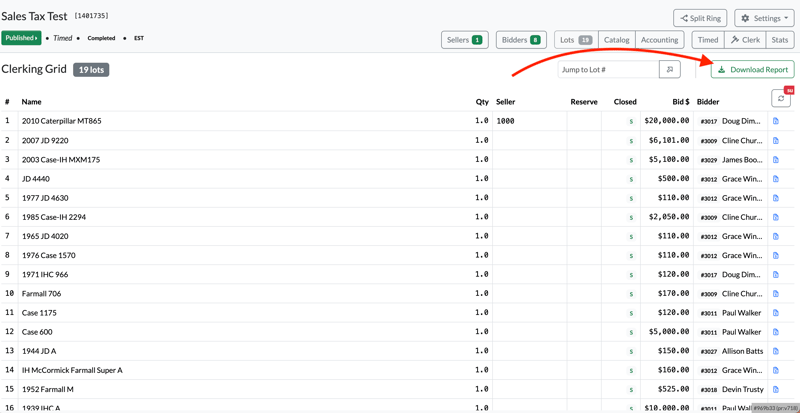Switch to the Catalog tab
This screenshot has height=413, width=800.
coord(617,40)
